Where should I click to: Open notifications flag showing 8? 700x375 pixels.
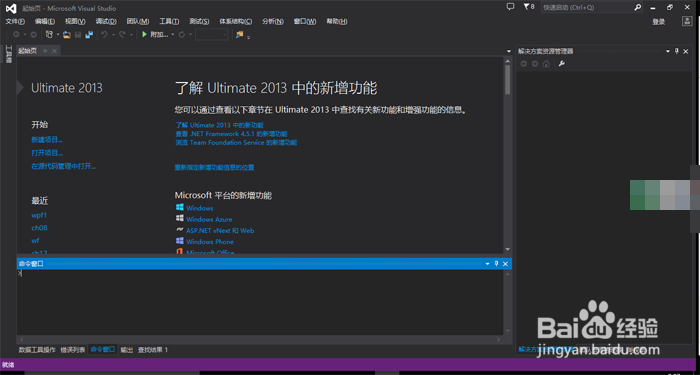[529, 7]
